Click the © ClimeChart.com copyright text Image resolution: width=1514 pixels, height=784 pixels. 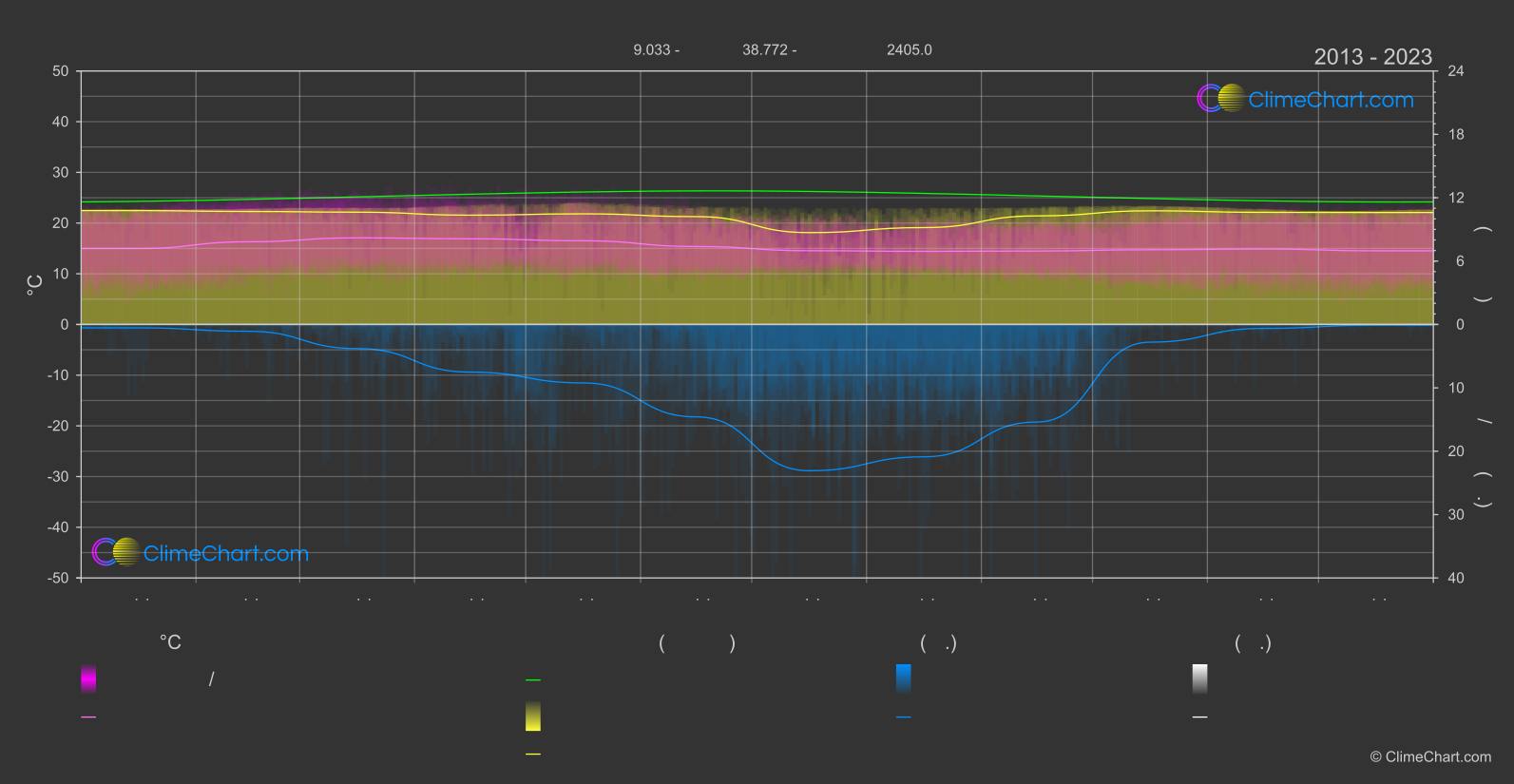(1430, 756)
